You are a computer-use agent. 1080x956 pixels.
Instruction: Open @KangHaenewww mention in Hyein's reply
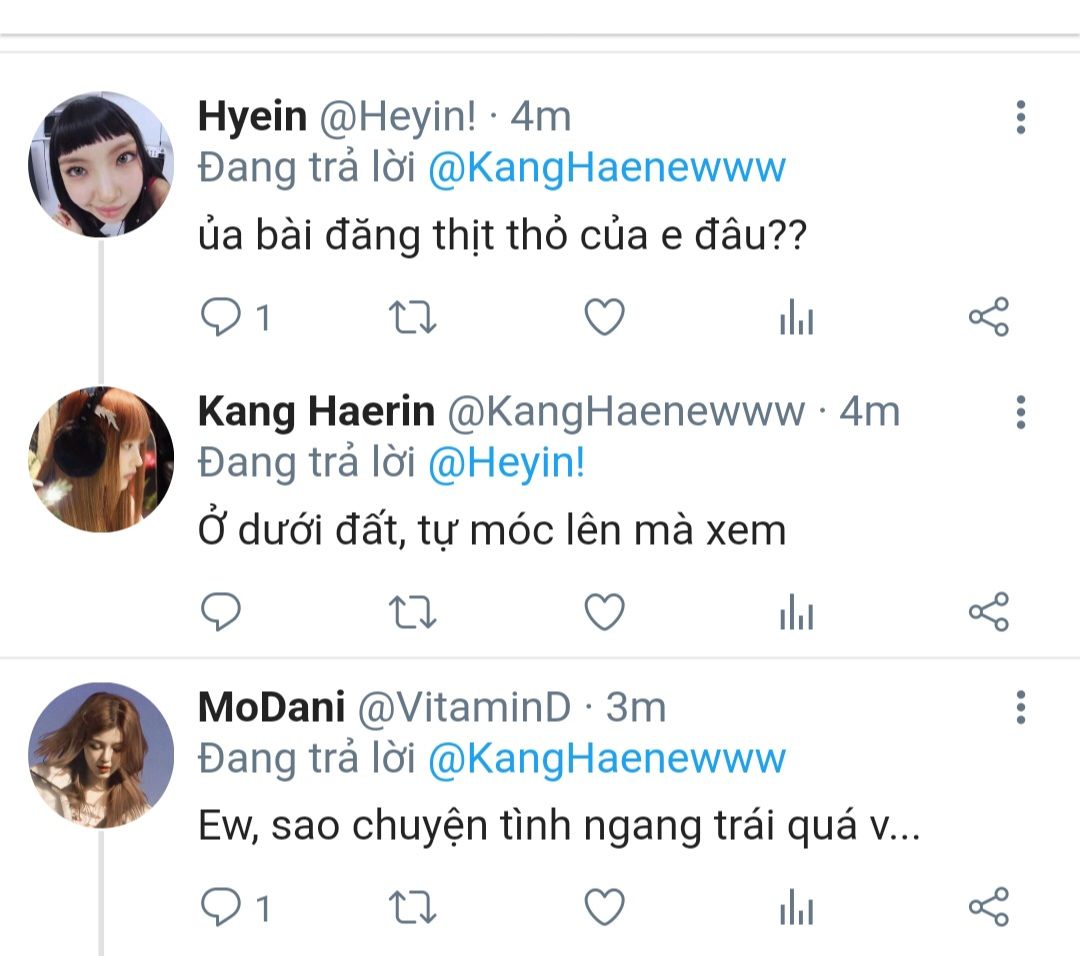pyautogui.click(x=606, y=167)
